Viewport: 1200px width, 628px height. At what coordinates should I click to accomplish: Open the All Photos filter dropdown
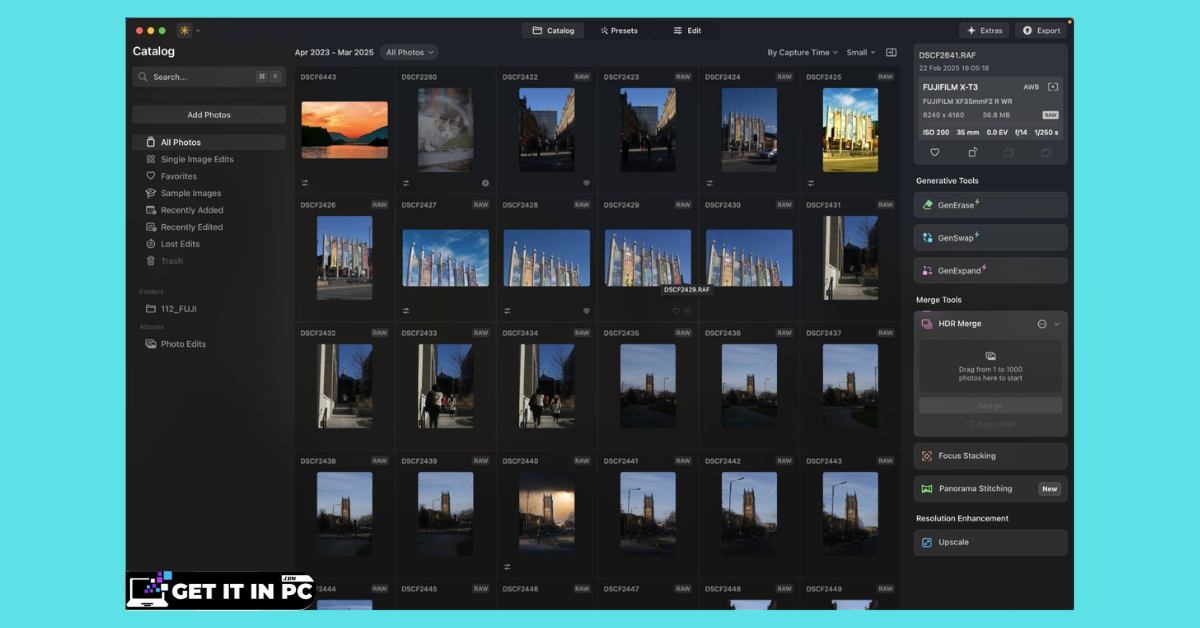409,52
